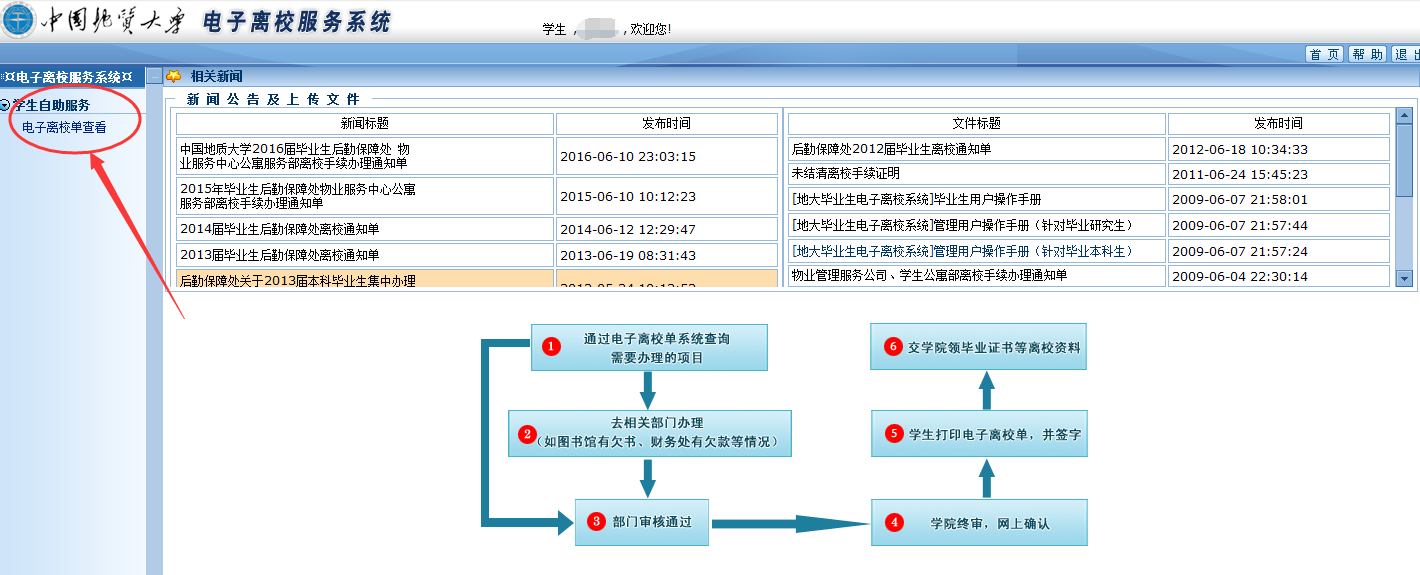Open the 2016届毕业生 logistics notice news item
Image resolution: width=1420 pixels, height=575 pixels.
pyautogui.click(x=294, y=156)
